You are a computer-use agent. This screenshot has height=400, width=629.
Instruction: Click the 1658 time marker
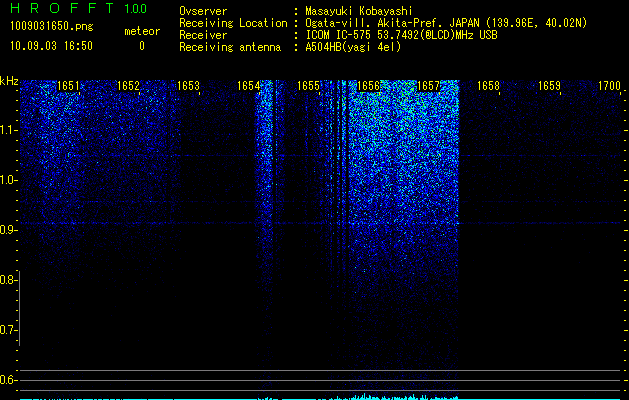pyautogui.click(x=489, y=86)
